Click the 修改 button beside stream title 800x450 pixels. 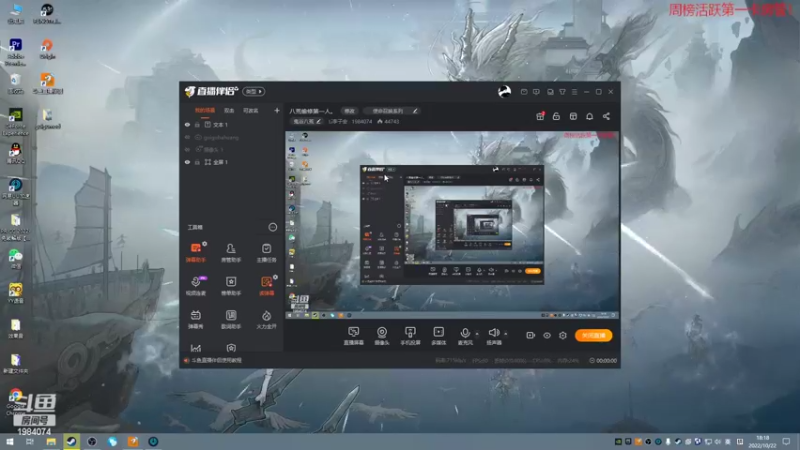click(x=349, y=111)
